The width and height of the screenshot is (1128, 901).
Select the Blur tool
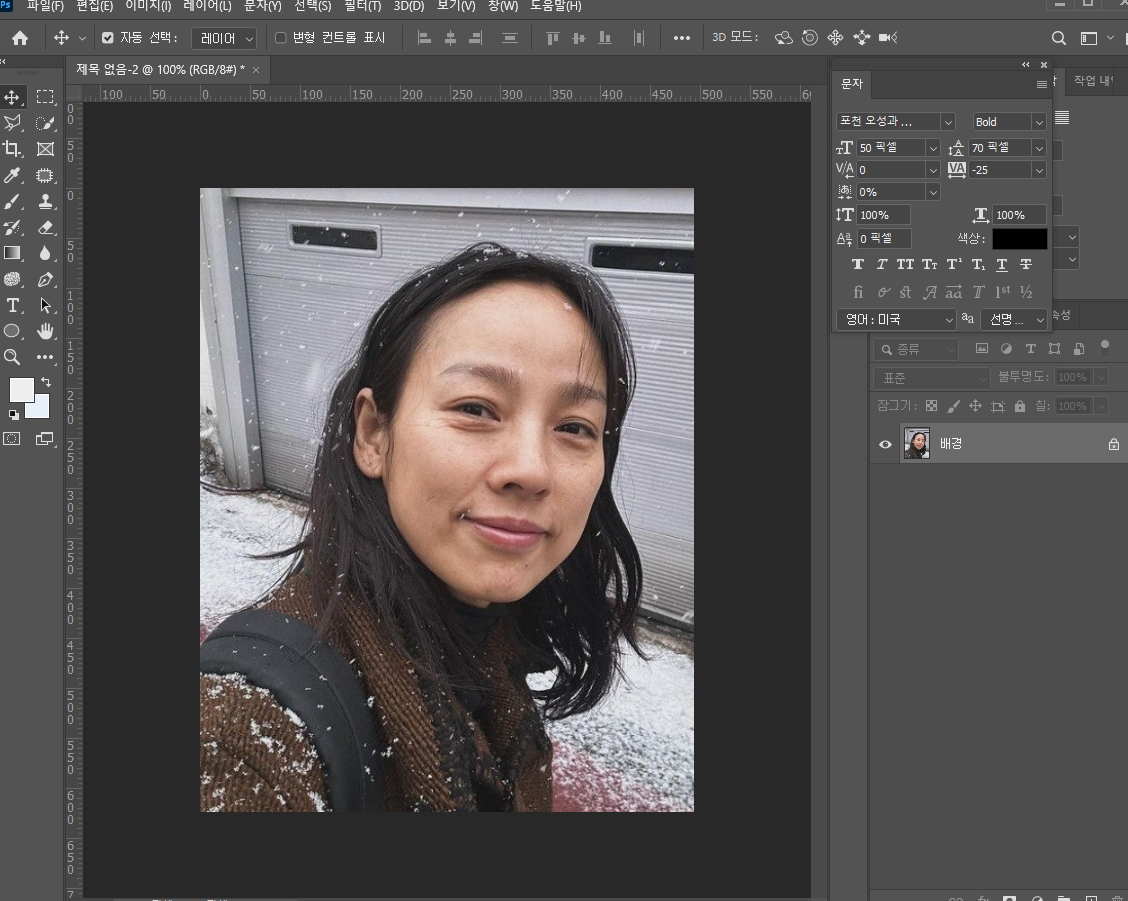click(45, 253)
